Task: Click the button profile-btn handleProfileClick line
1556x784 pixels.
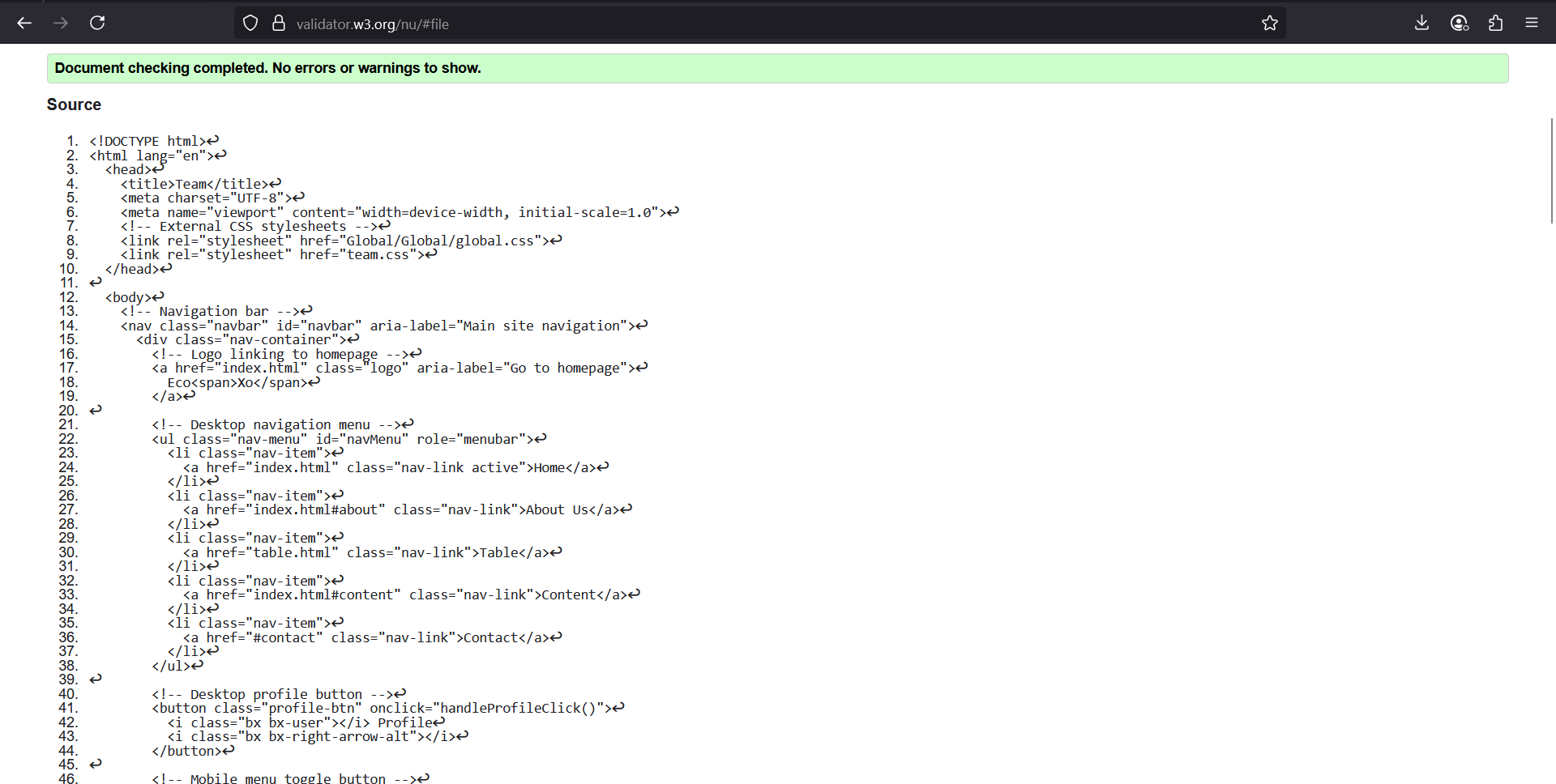Action: [x=388, y=708]
